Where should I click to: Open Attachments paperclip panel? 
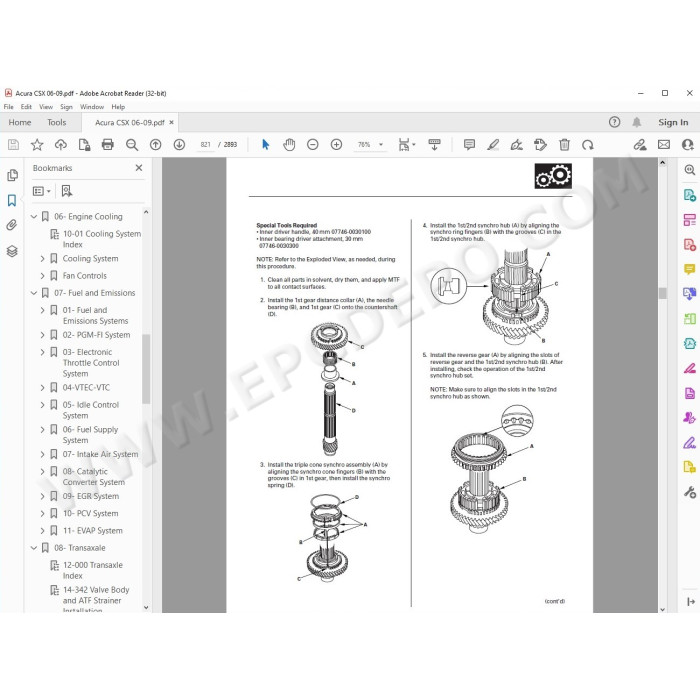point(12,225)
